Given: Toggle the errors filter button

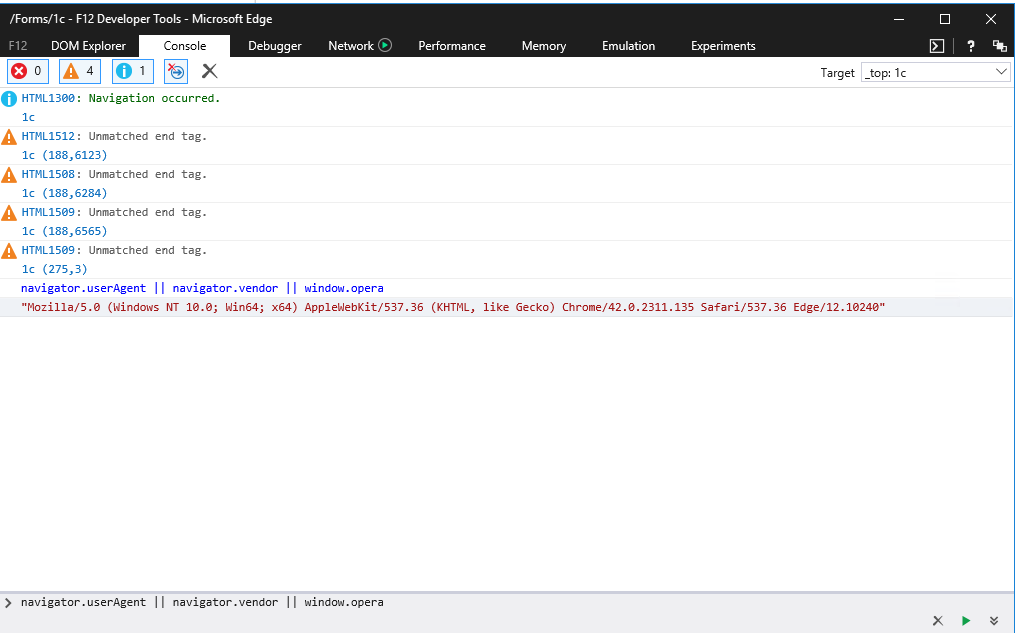Looking at the screenshot, I should [x=27, y=71].
